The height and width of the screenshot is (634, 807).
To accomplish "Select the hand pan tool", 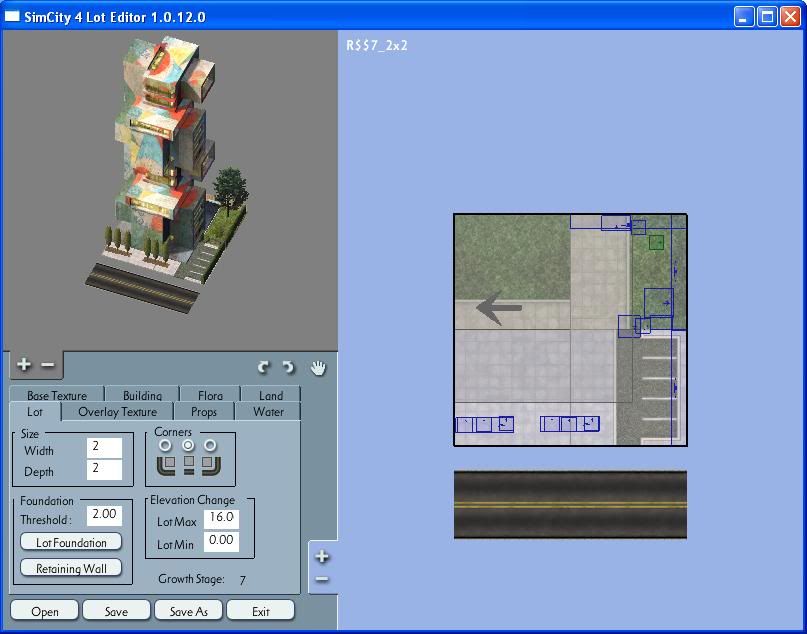I will click(318, 368).
